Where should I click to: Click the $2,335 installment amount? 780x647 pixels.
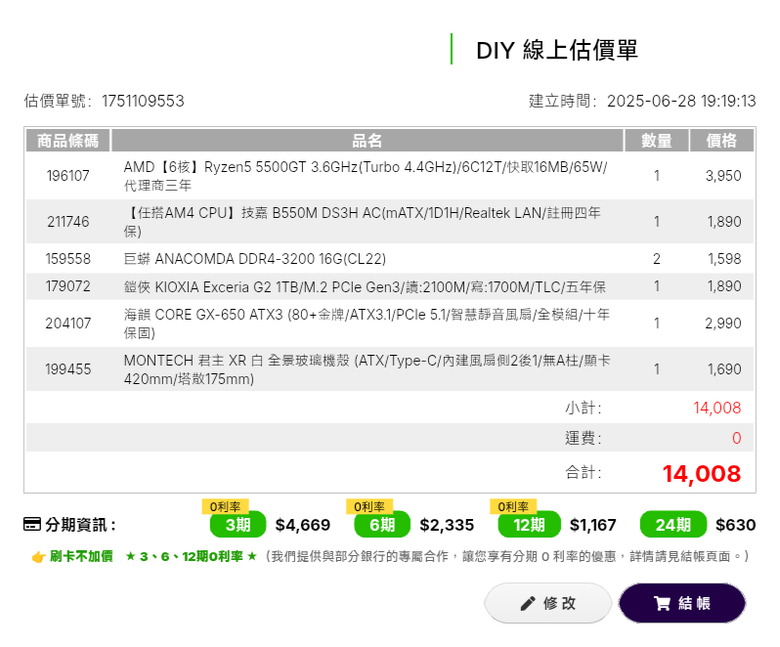tap(447, 525)
